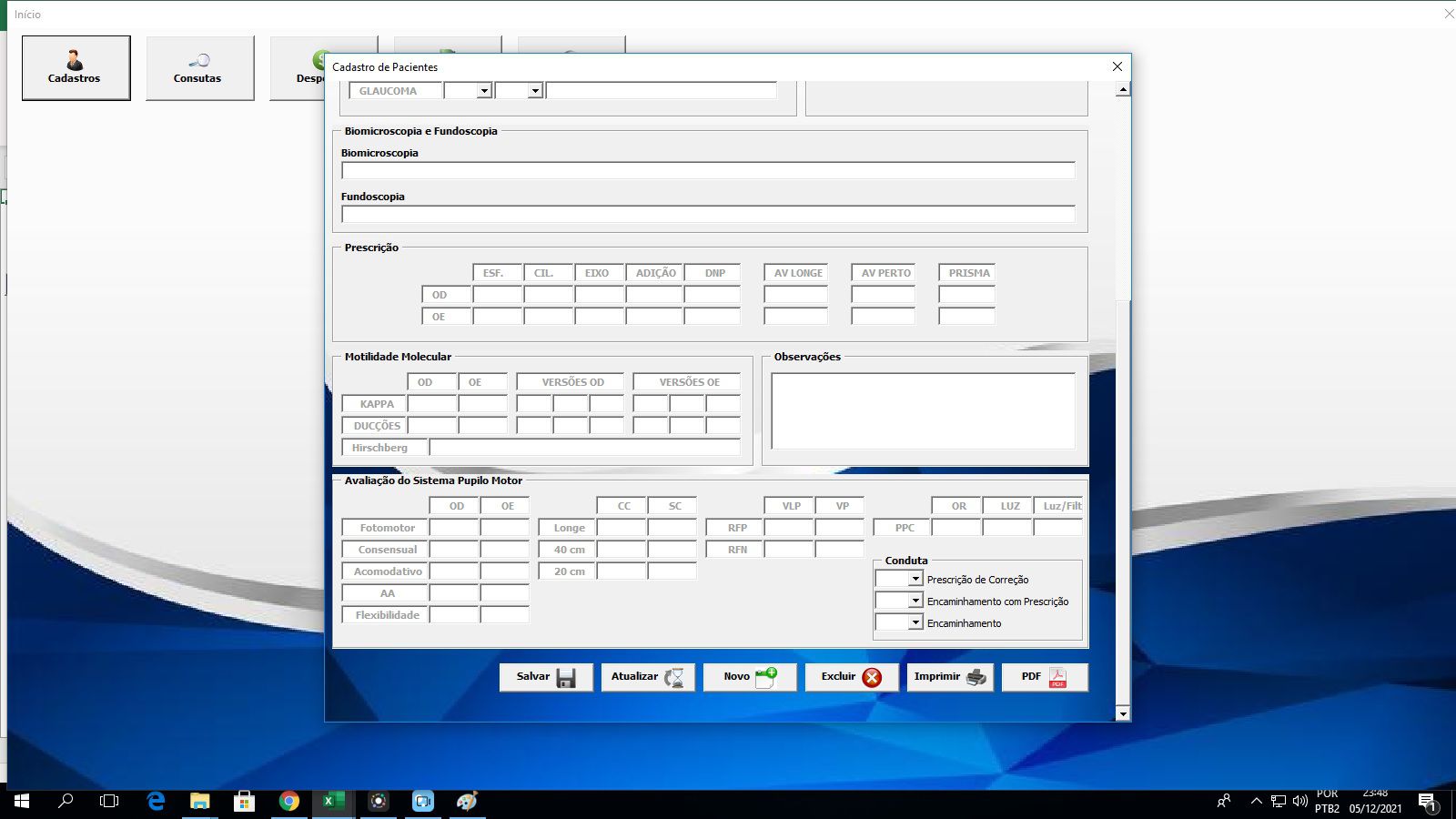Click DUCÇÕES OE field
Viewport: 1456px width, 819px height.
(x=483, y=426)
